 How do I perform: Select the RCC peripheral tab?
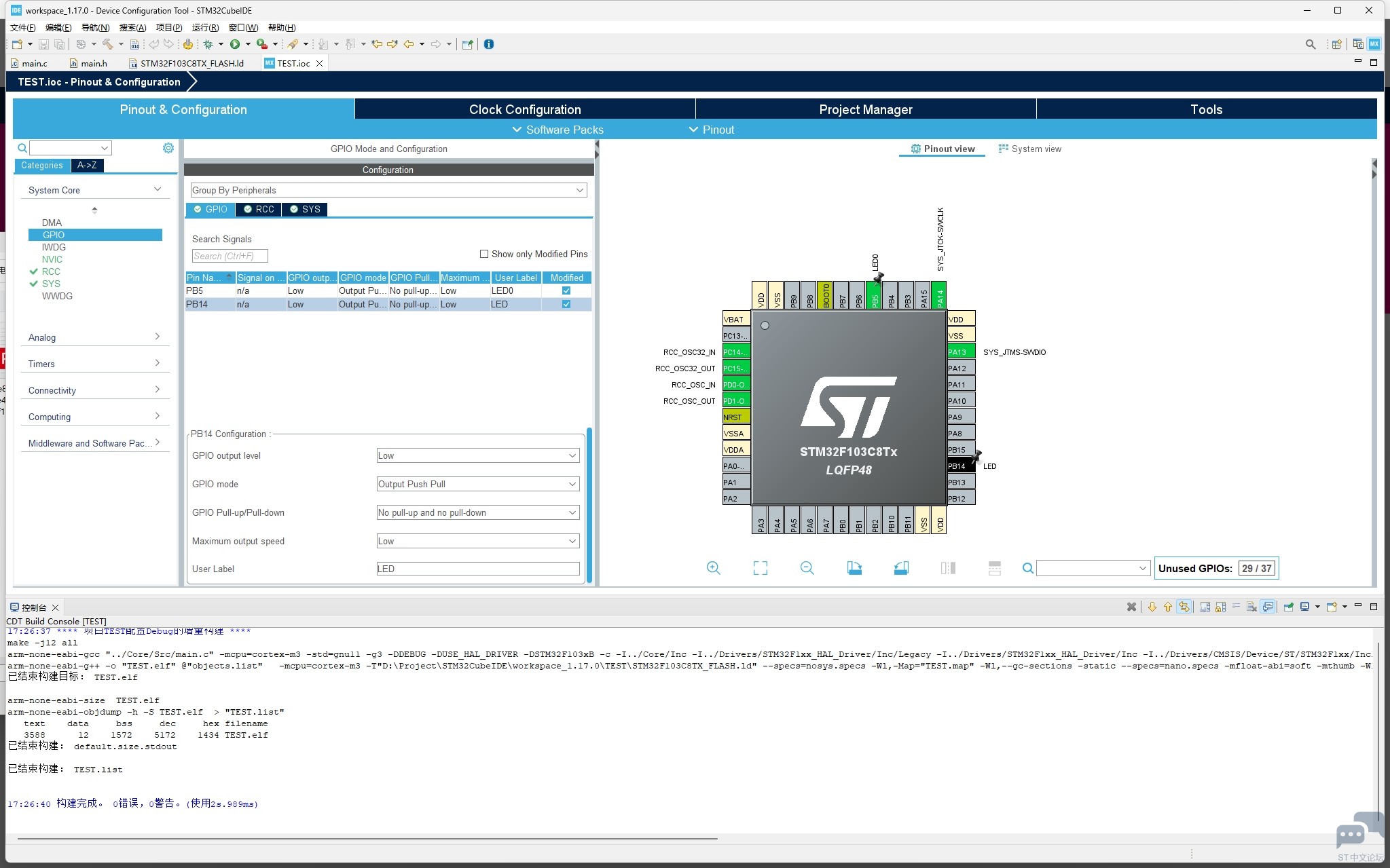click(259, 209)
